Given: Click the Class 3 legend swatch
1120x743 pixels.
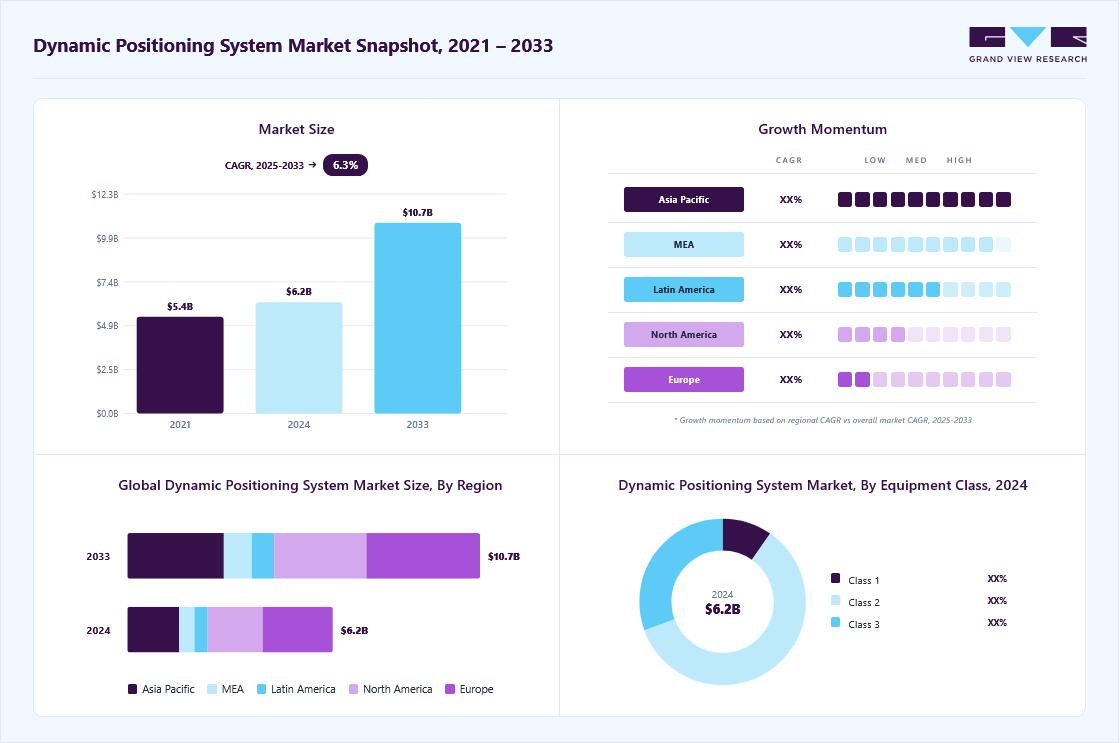Looking at the screenshot, I should 836,623.
